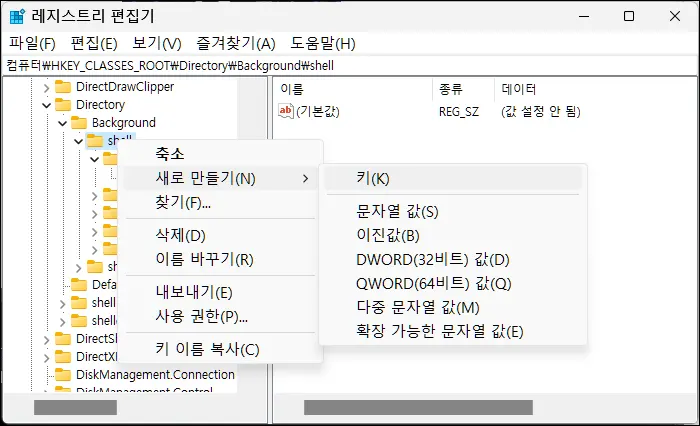Select 확장 가능한 문자열 값(E)
700x426 pixels.
pyautogui.click(x=453, y=331)
